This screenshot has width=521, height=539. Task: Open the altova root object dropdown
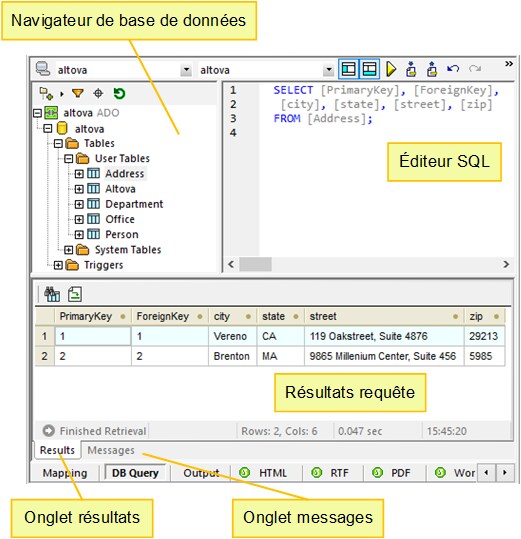point(329,70)
